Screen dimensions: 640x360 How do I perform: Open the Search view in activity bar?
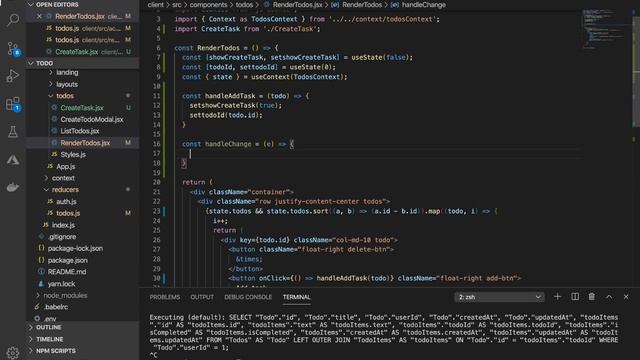pos(13,20)
